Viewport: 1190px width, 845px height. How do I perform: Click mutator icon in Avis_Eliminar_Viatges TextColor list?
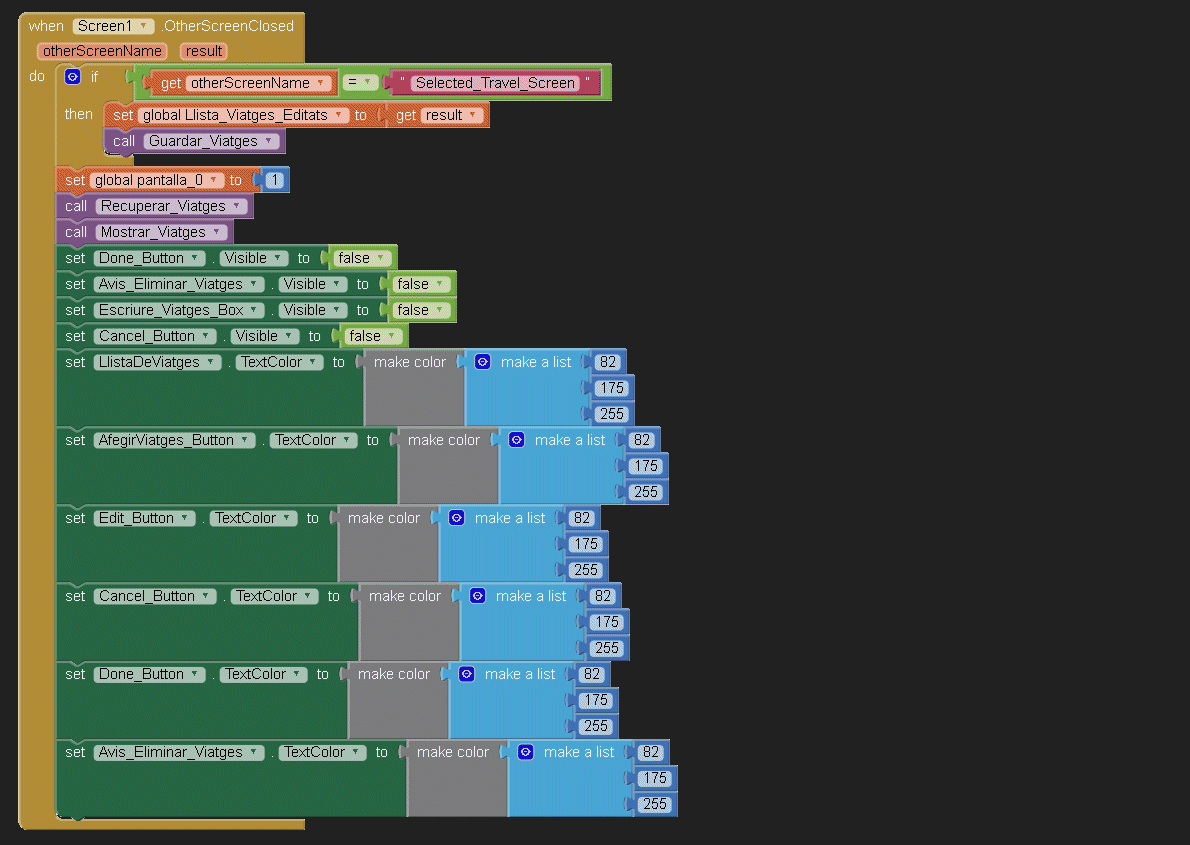pos(525,752)
